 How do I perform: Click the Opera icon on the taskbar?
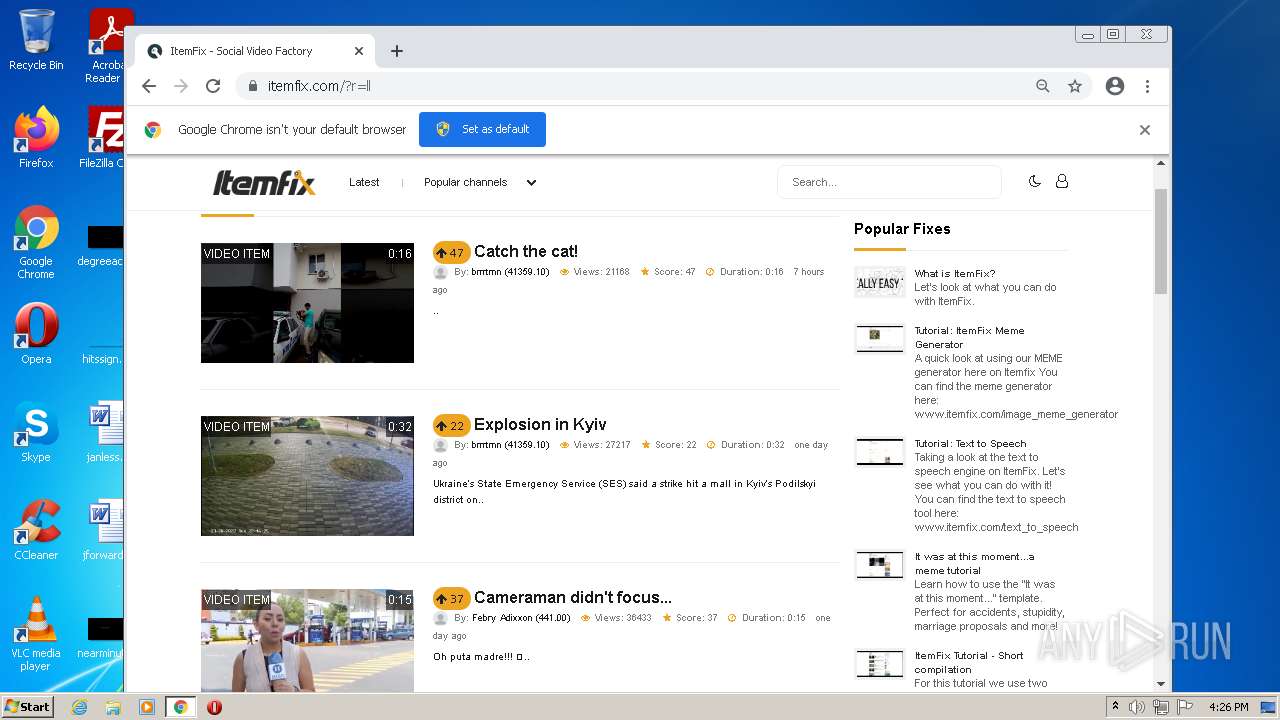(x=214, y=707)
